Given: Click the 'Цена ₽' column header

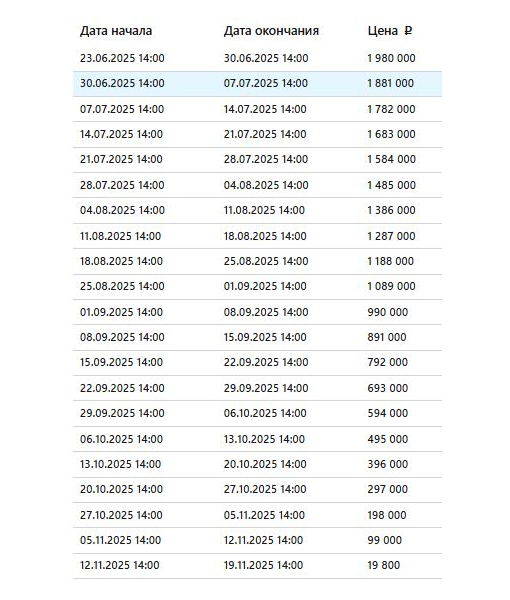Looking at the screenshot, I should pos(390,31).
